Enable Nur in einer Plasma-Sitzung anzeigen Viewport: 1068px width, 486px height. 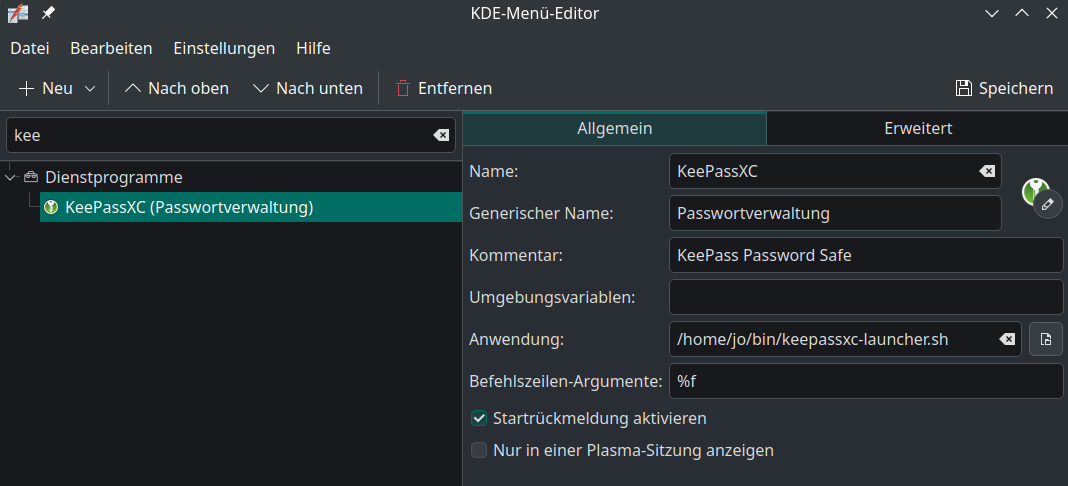480,450
